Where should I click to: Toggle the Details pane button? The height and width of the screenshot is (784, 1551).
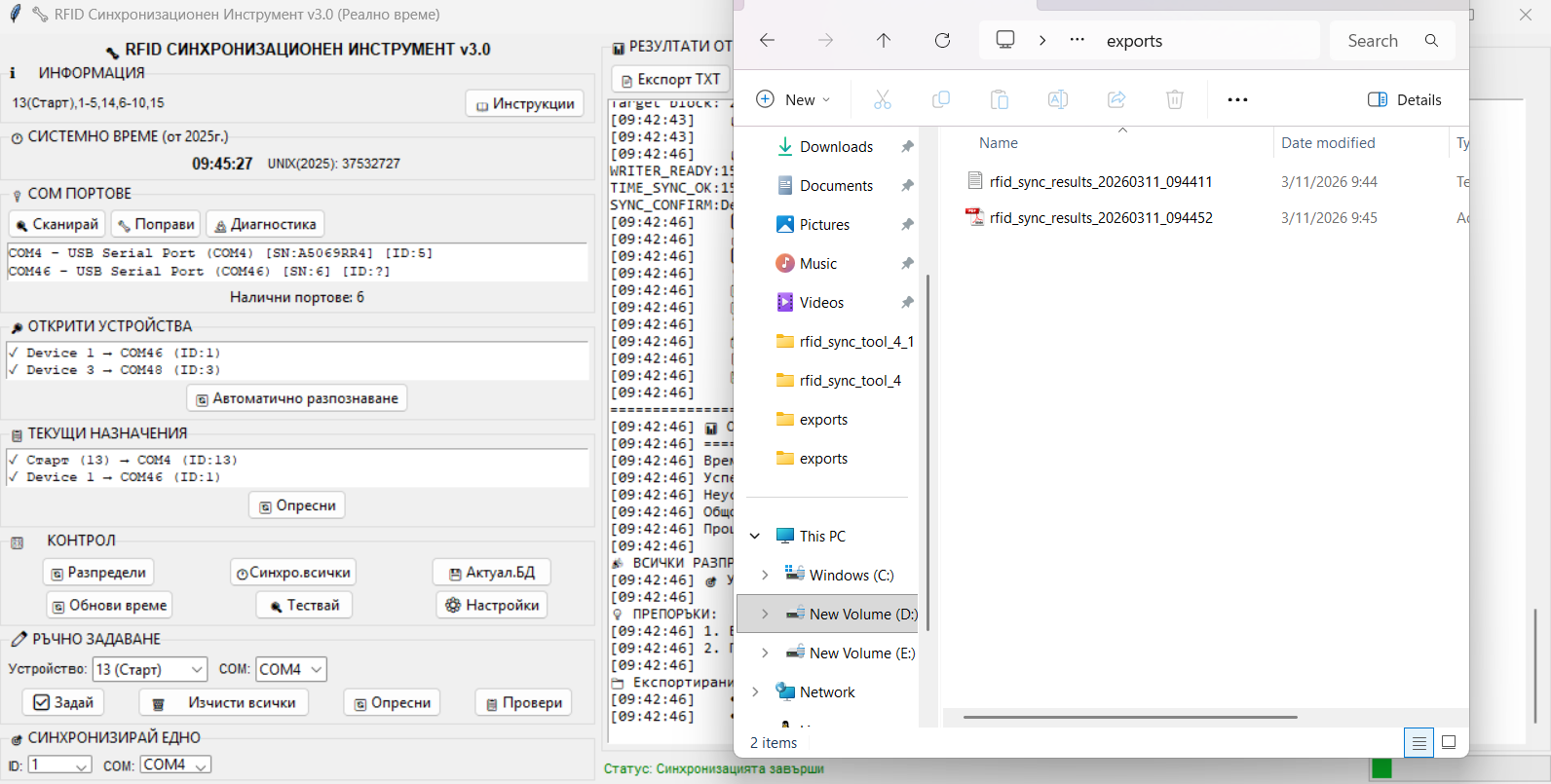pos(1405,99)
